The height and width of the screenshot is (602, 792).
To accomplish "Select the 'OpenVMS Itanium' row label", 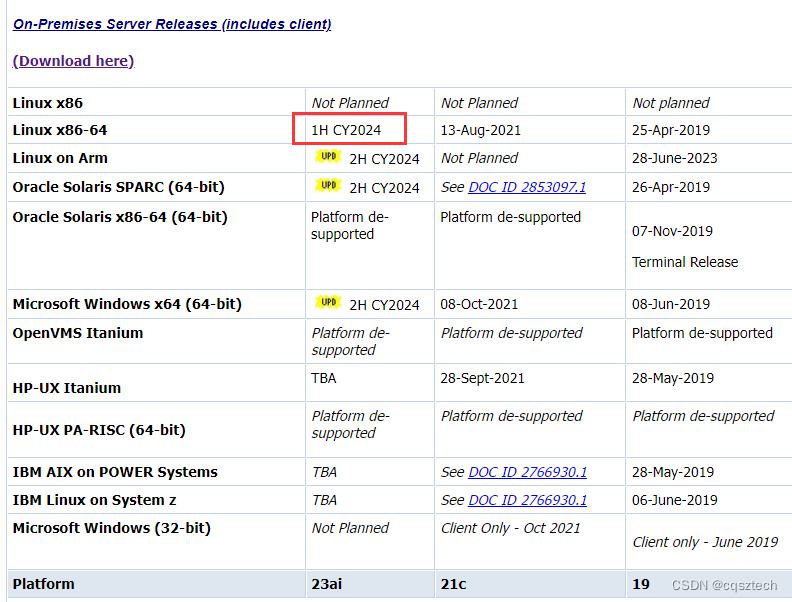I will tap(78, 333).
